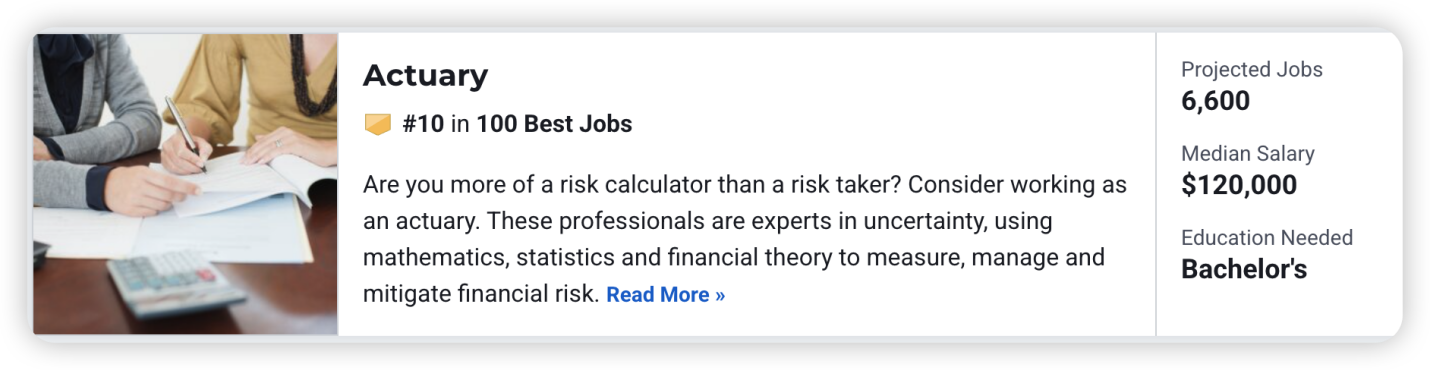1430x370 pixels.
Task: Click the Education Needed label
Action: [1267, 238]
